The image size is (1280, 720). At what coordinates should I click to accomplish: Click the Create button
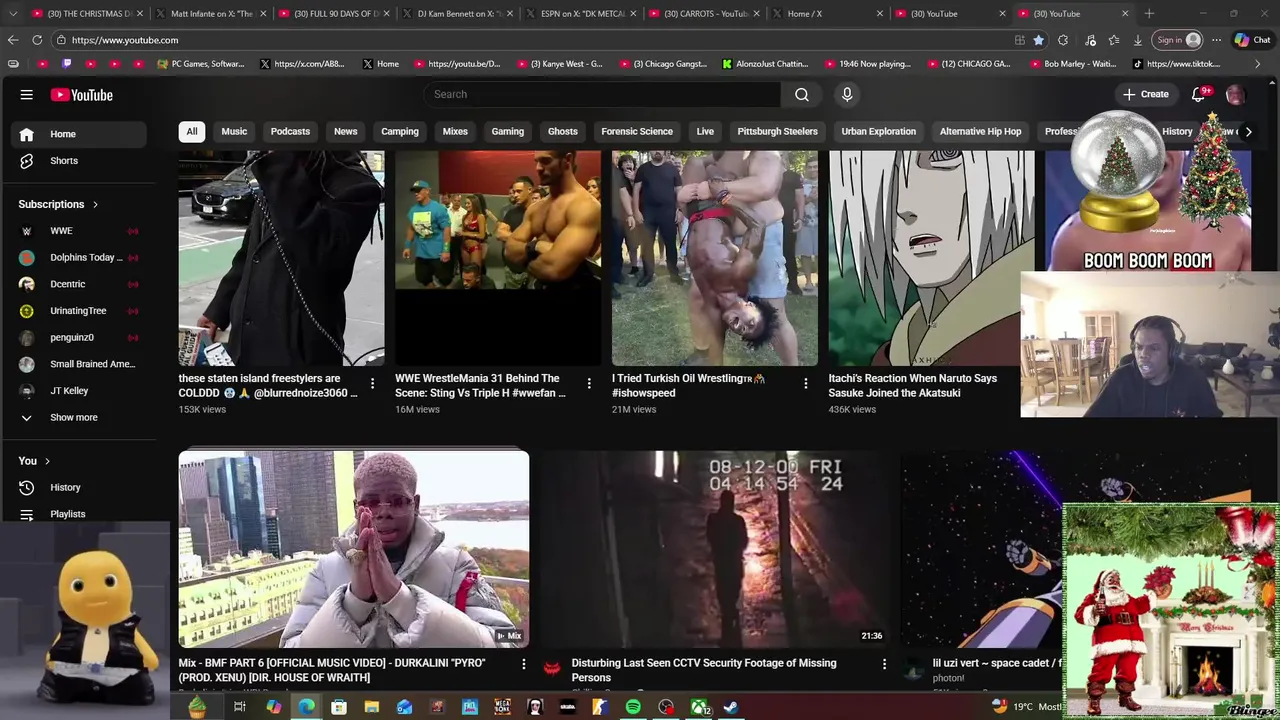click(x=1146, y=94)
